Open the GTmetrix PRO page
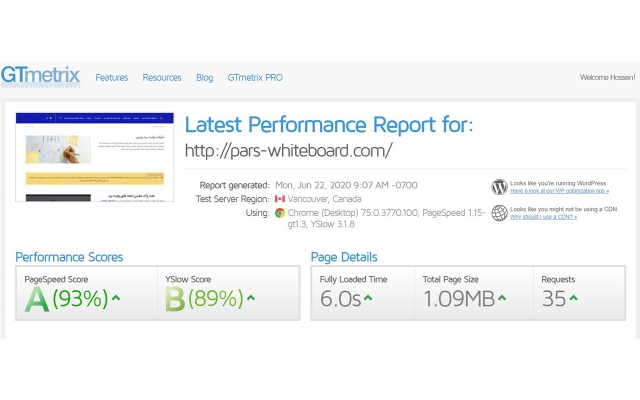Screen dimensions: 640x400 click(x=255, y=78)
